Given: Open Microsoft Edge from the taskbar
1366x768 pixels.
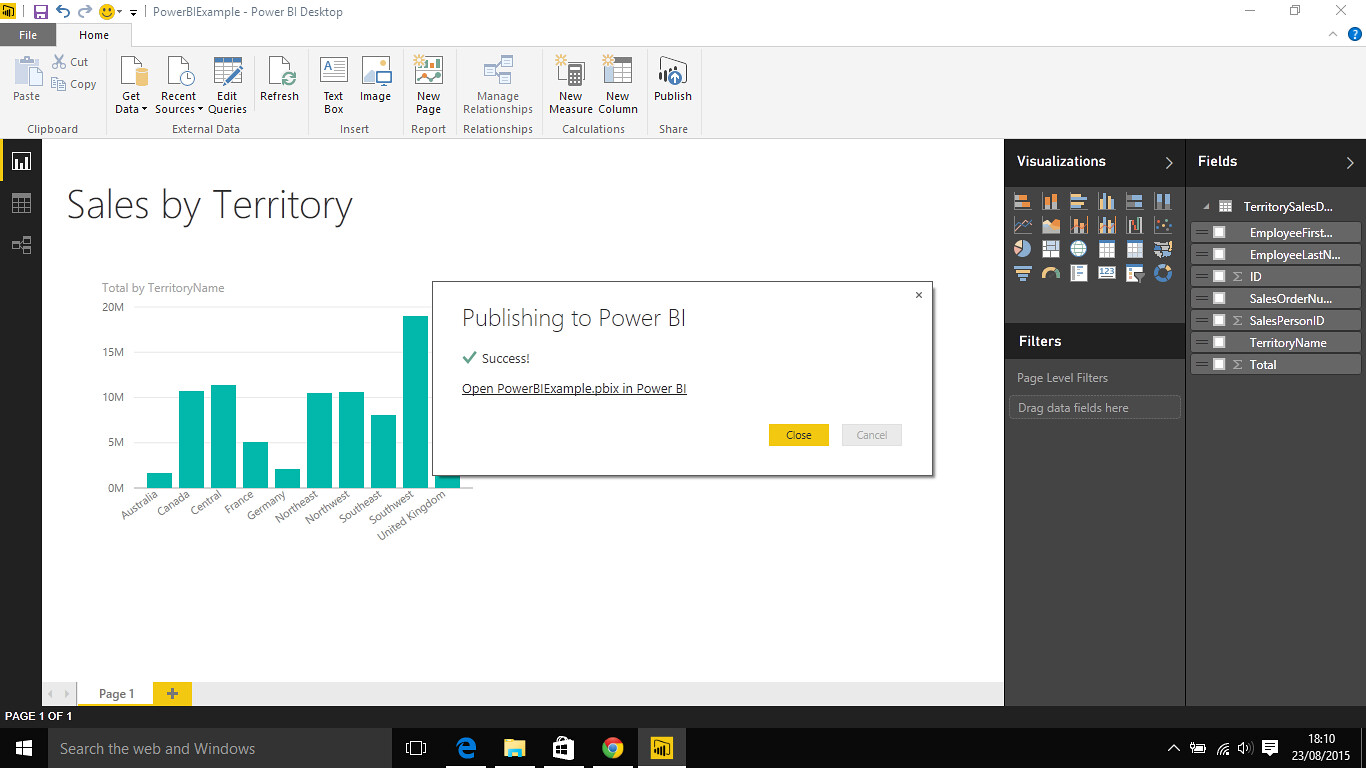Looking at the screenshot, I should (x=466, y=748).
